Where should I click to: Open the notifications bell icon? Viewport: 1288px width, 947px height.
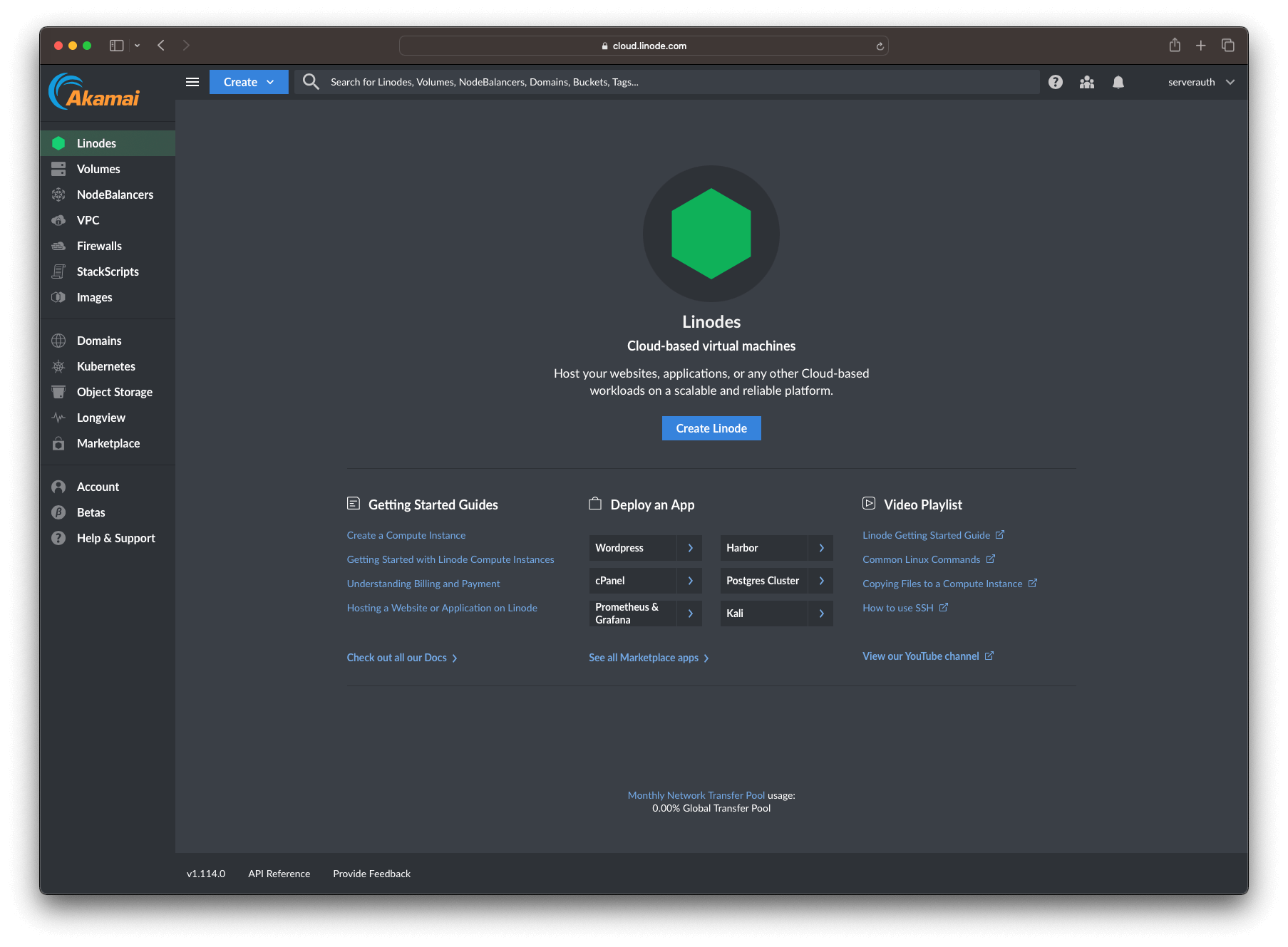(1118, 82)
